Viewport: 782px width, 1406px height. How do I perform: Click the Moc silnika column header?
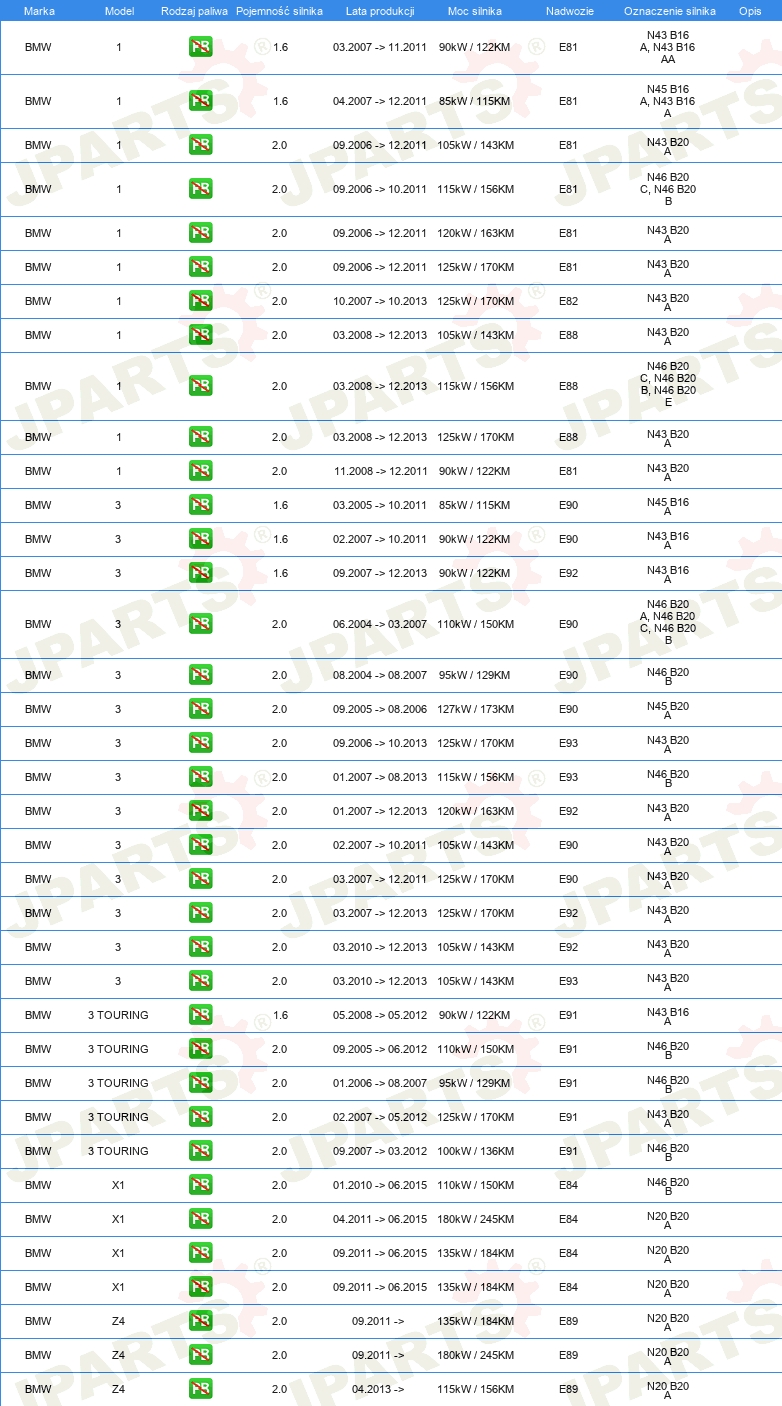(475, 10)
